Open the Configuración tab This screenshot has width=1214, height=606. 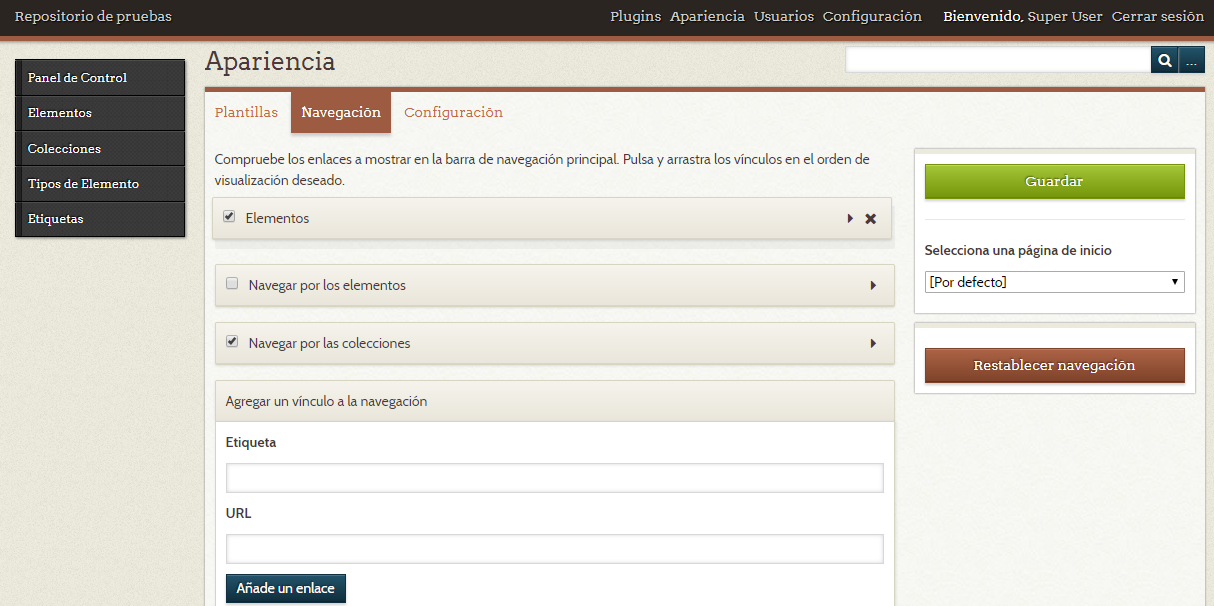coord(453,112)
